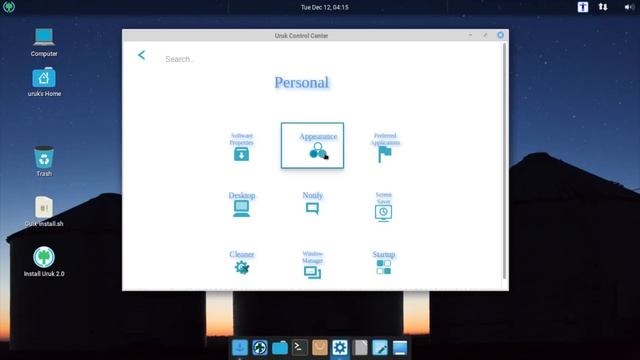Launch the web browser from dock

260,348
